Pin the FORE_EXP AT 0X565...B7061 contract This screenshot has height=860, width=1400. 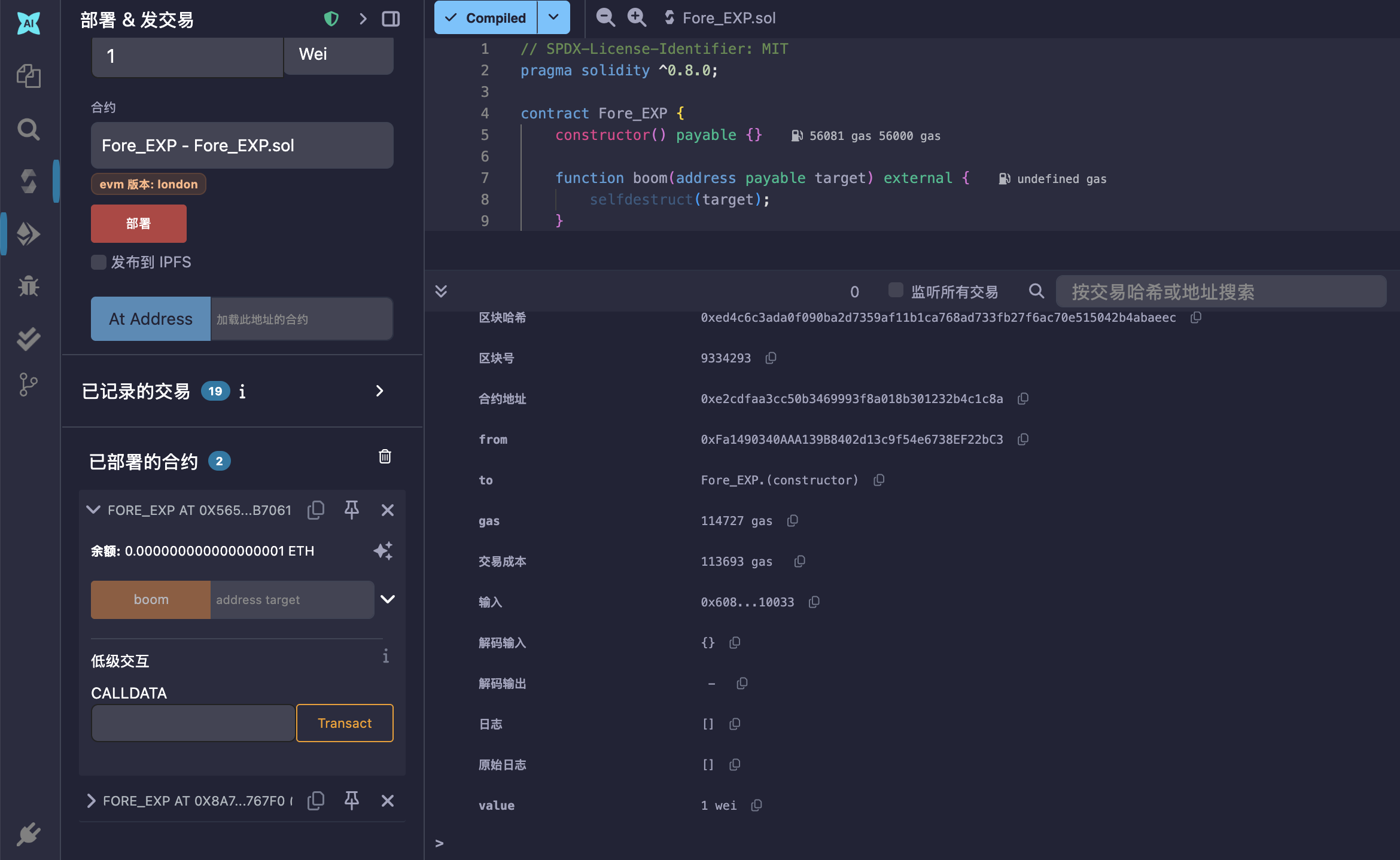351,510
